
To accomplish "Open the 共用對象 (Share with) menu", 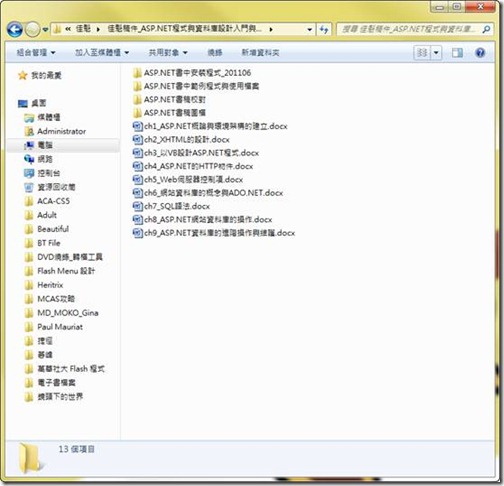I will pyautogui.click(x=168, y=52).
